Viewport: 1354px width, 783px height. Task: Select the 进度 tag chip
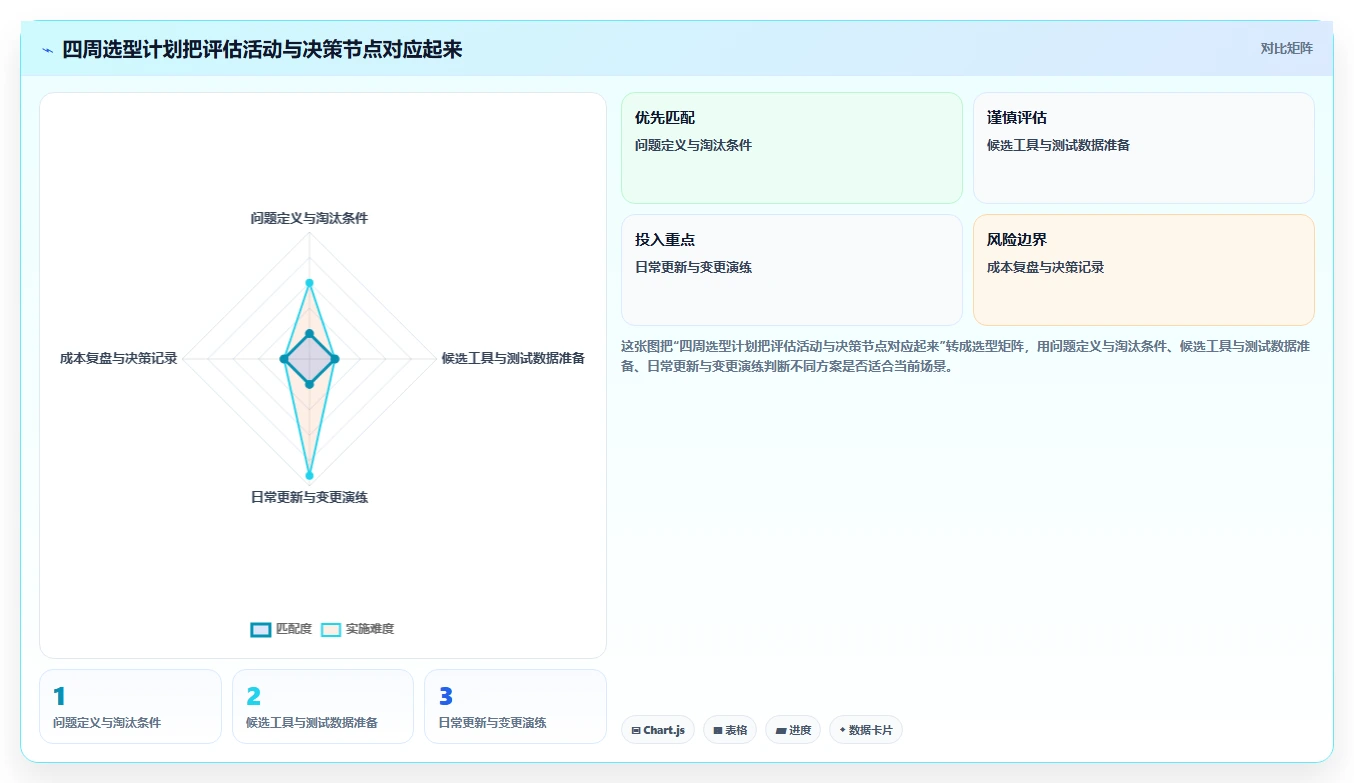[793, 730]
